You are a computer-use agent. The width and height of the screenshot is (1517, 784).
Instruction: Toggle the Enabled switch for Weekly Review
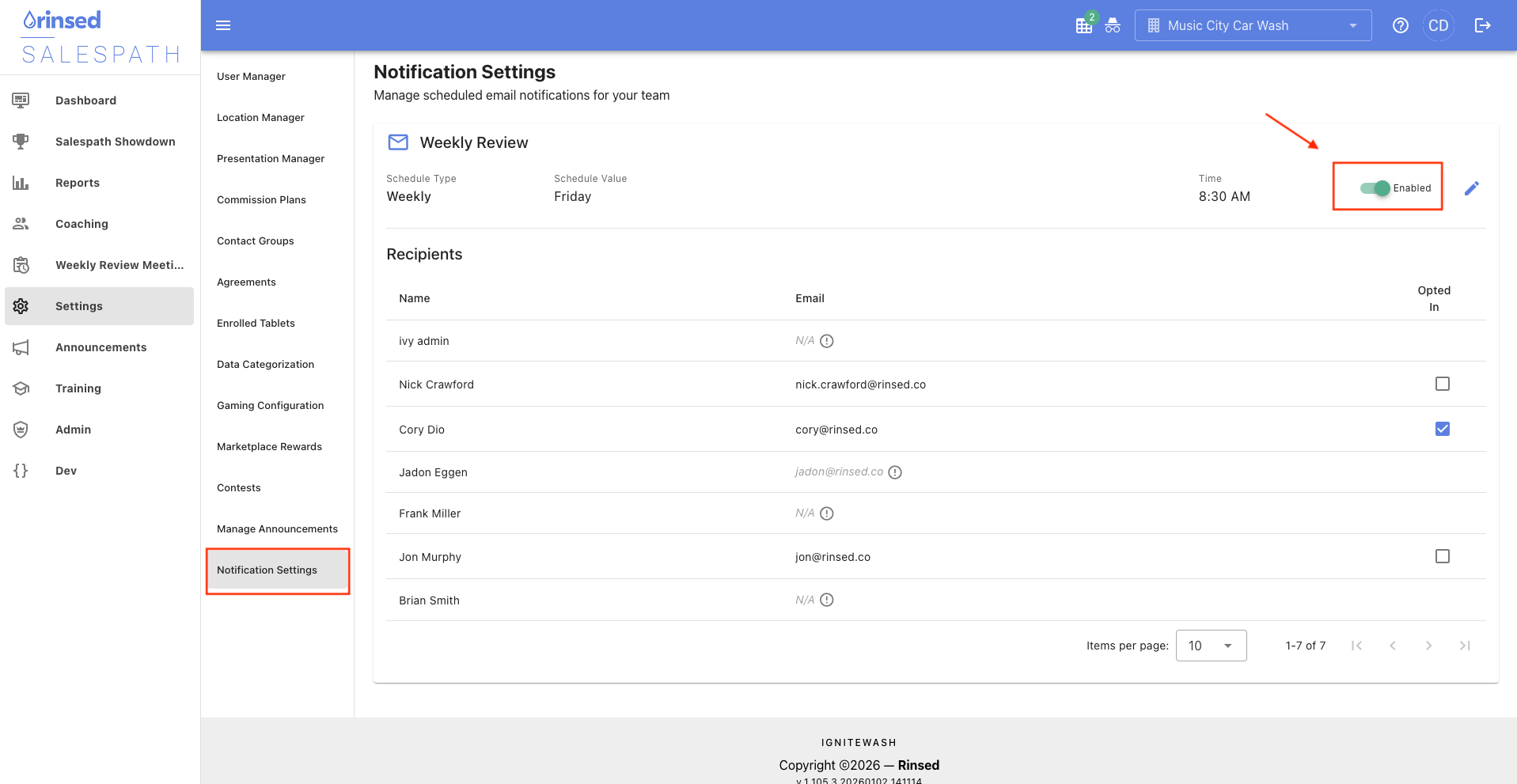click(x=1375, y=188)
